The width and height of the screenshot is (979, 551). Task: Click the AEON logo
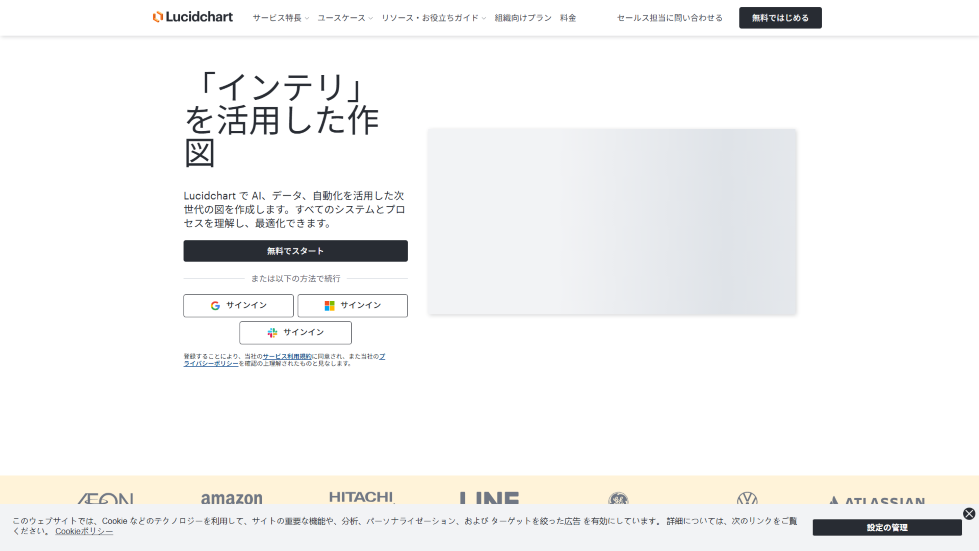[105, 498]
